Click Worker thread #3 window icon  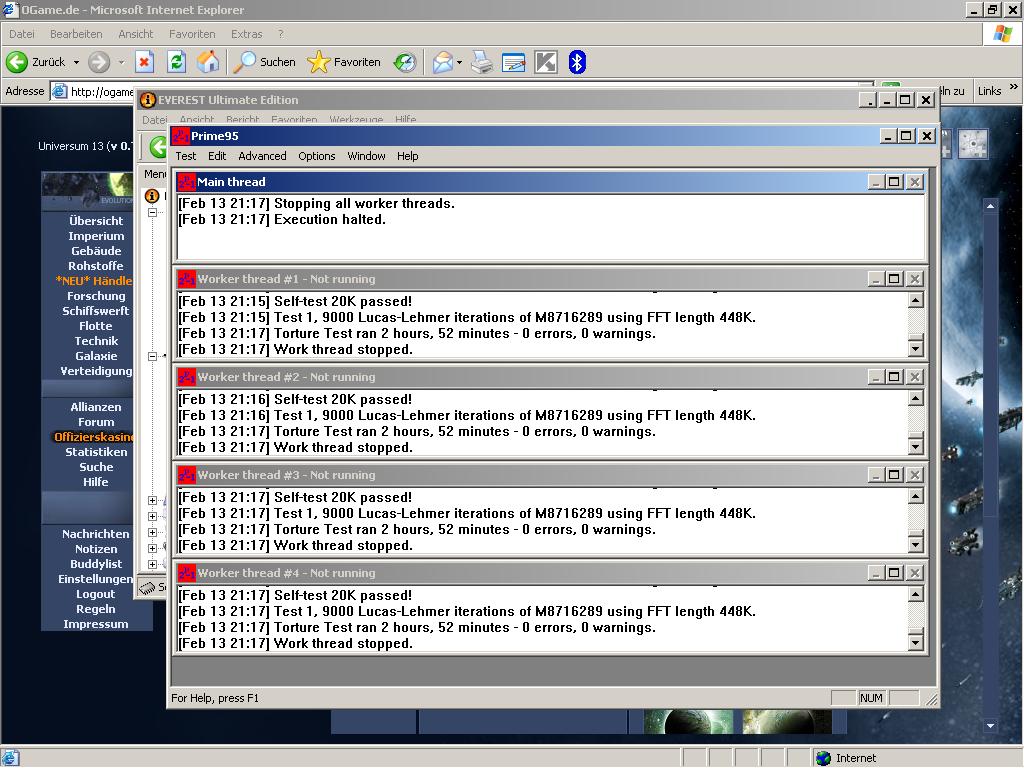click(187, 475)
